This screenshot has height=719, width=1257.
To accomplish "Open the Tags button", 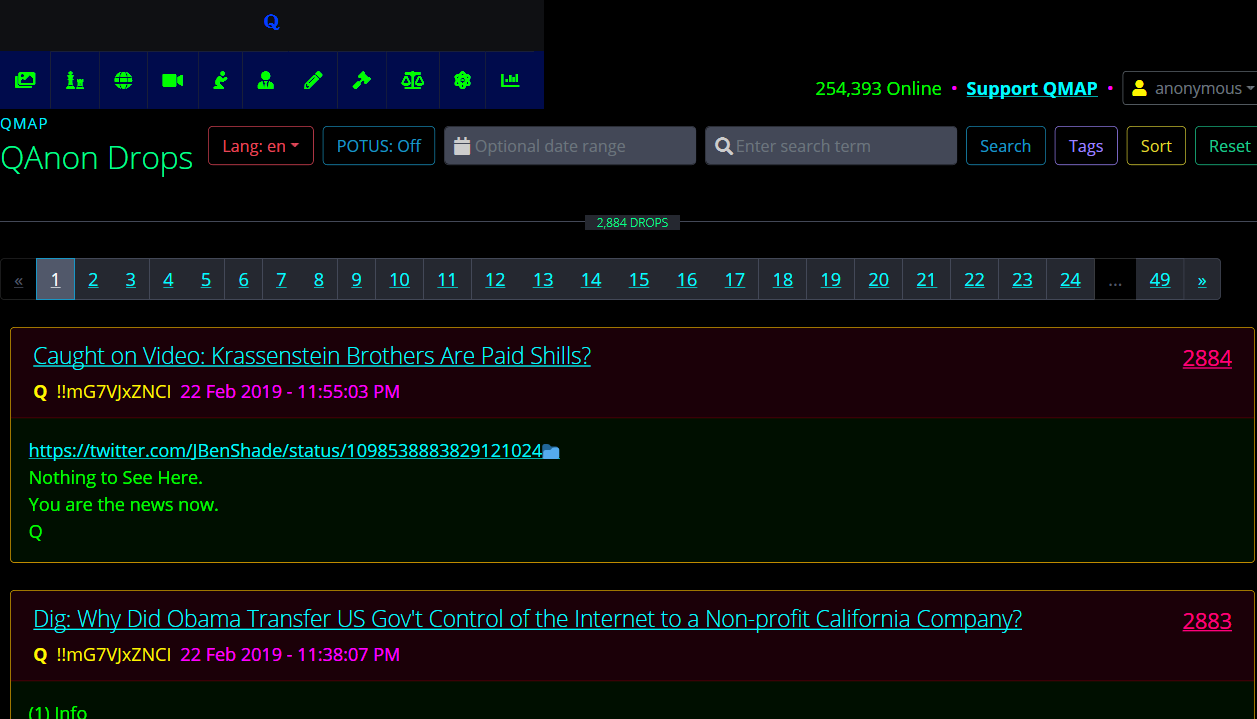I will tap(1086, 146).
